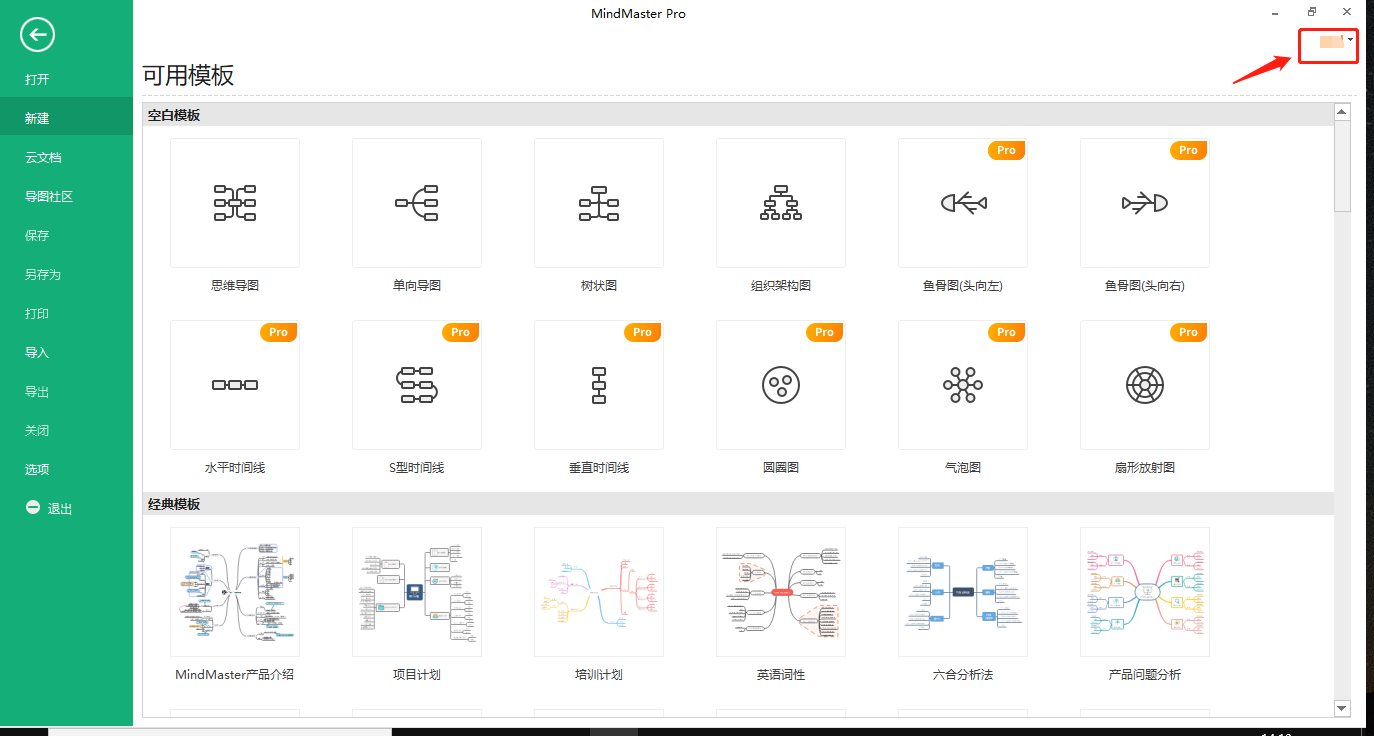Click the Pro badge on 水平时间线
The width and height of the screenshot is (1374, 736).
[278, 332]
